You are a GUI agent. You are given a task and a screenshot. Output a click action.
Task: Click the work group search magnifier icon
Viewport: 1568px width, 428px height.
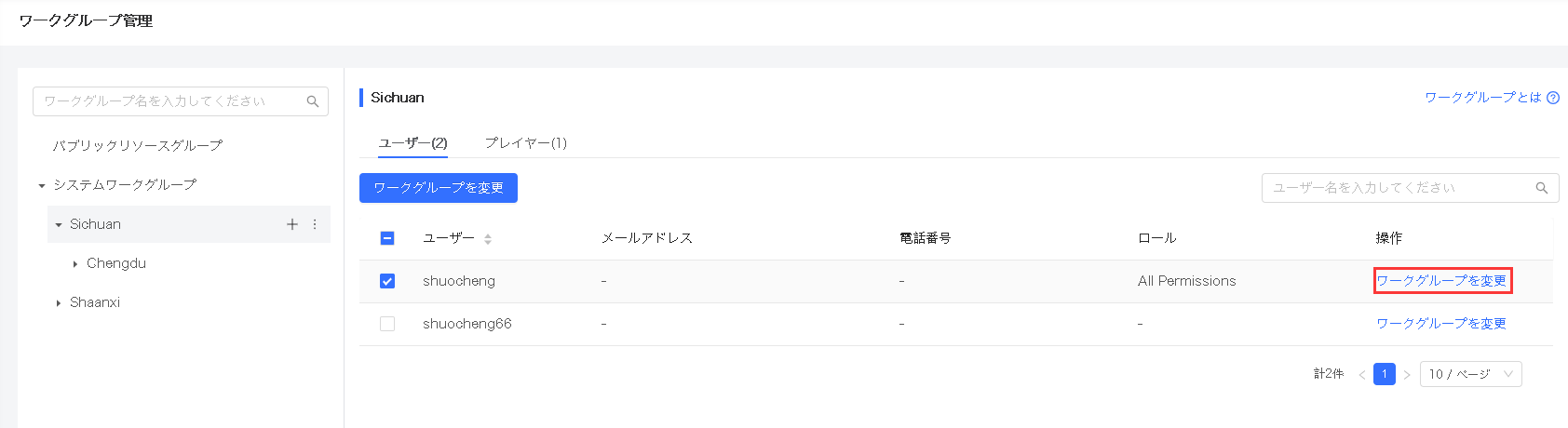[x=313, y=101]
